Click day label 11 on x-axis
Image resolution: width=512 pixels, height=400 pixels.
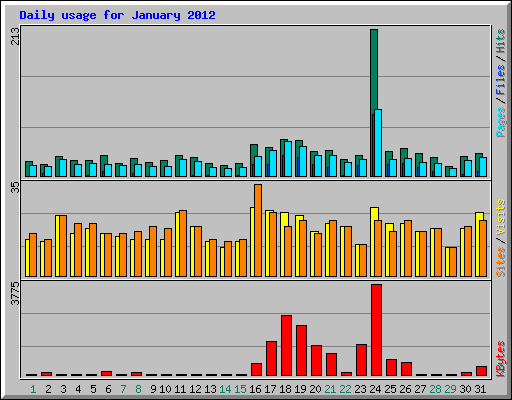(x=180, y=389)
